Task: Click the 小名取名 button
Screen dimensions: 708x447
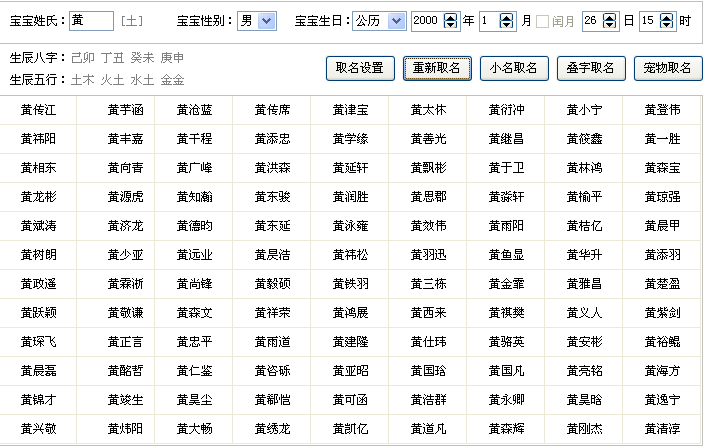Action: tap(514, 68)
